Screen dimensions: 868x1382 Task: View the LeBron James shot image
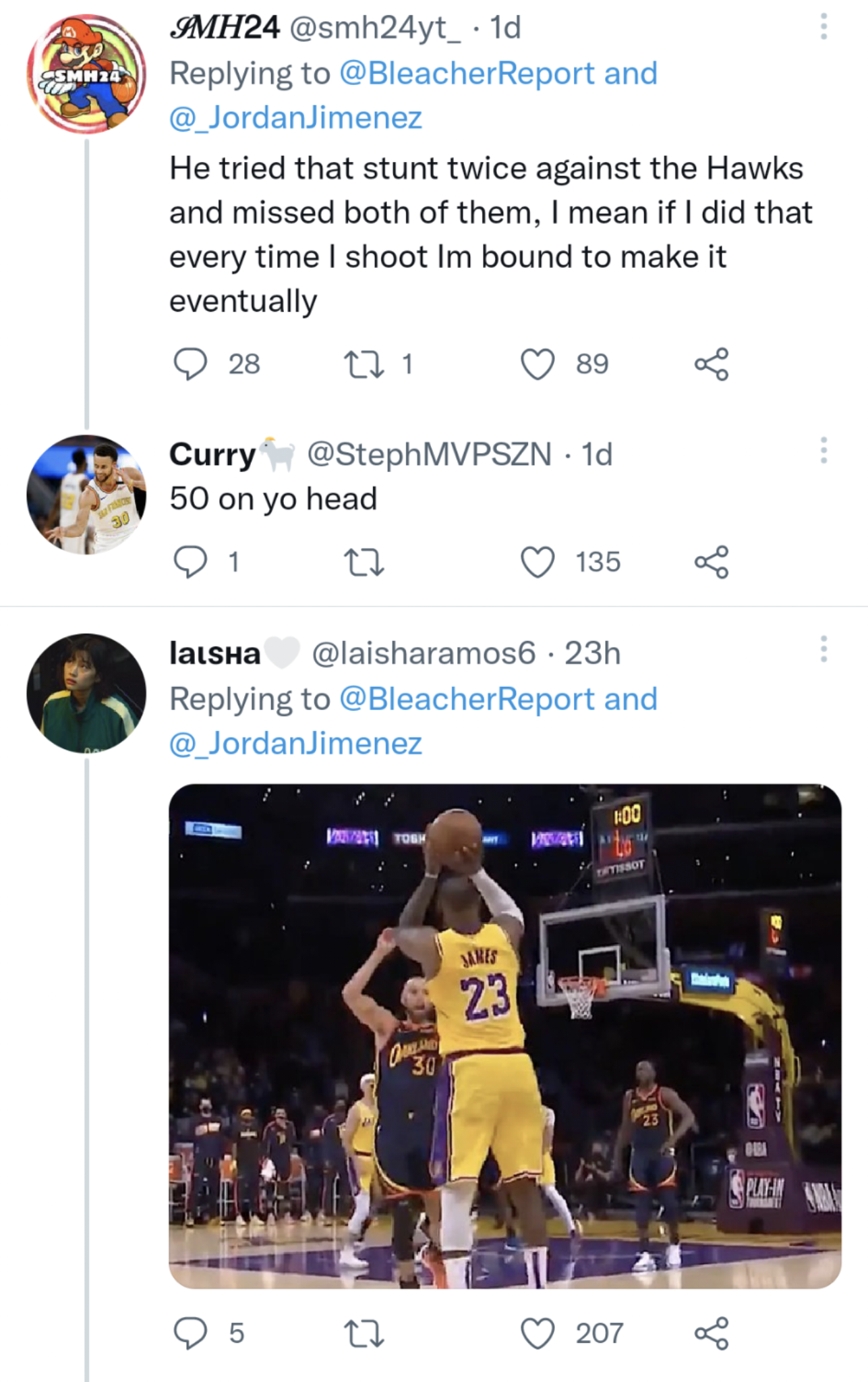pos(504,1036)
